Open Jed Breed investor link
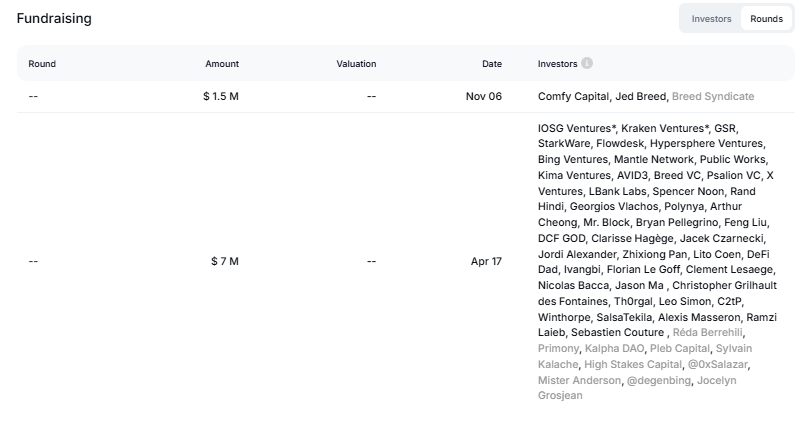The image size is (805, 424). click(641, 97)
